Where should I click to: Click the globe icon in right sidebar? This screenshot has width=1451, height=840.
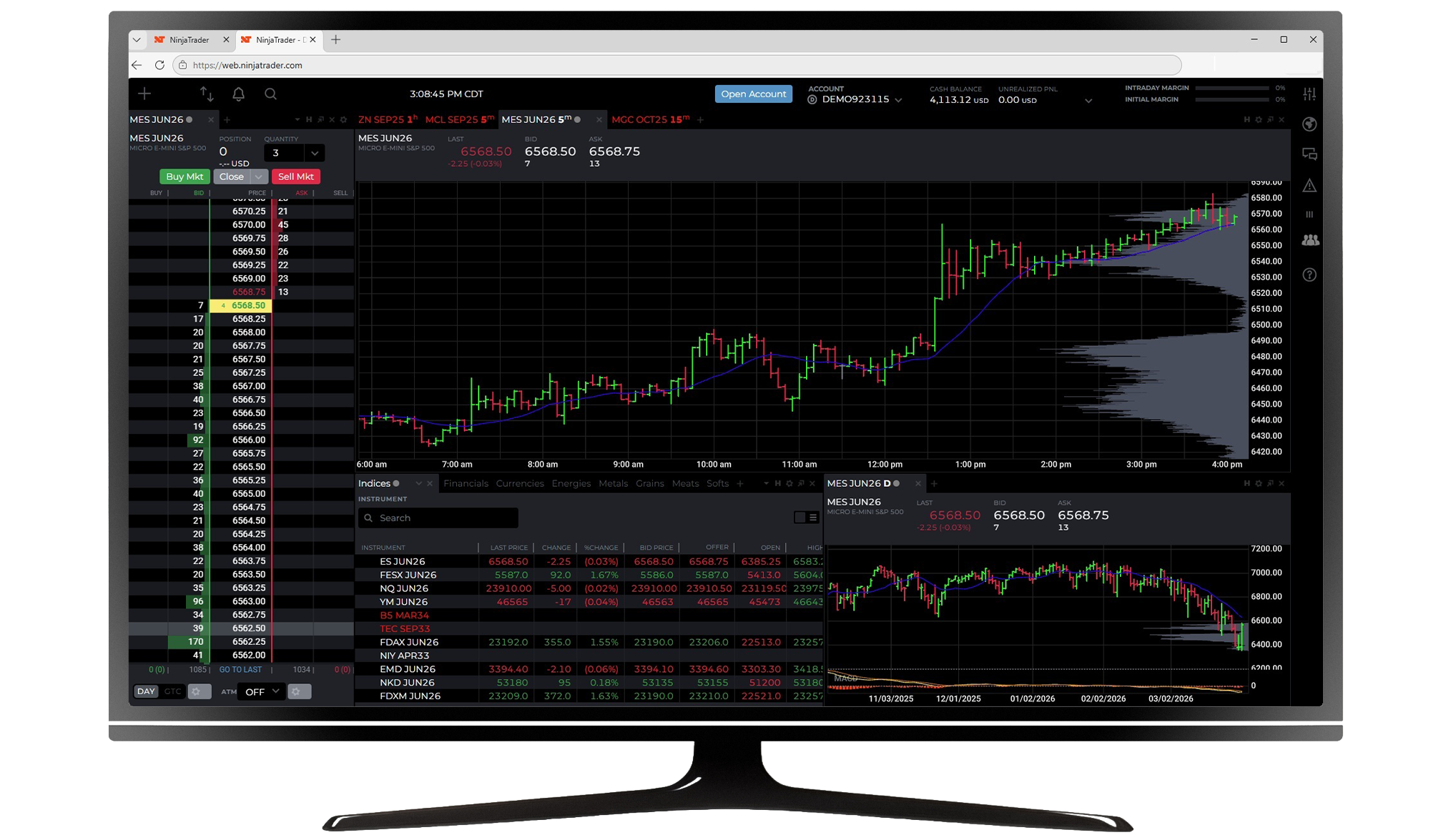click(1309, 124)
